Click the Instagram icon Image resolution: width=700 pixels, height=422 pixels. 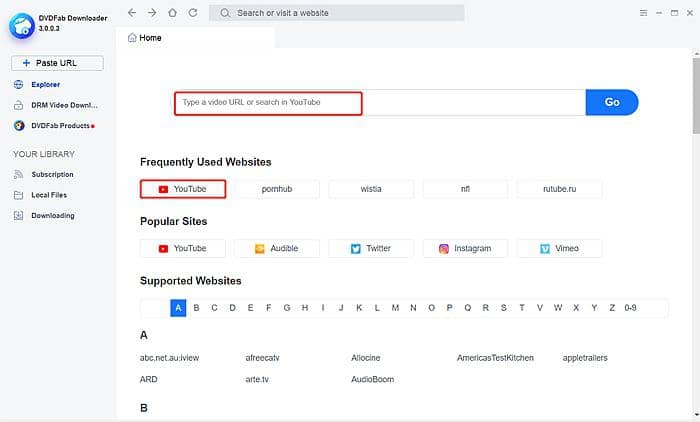(x=443, y=249)
